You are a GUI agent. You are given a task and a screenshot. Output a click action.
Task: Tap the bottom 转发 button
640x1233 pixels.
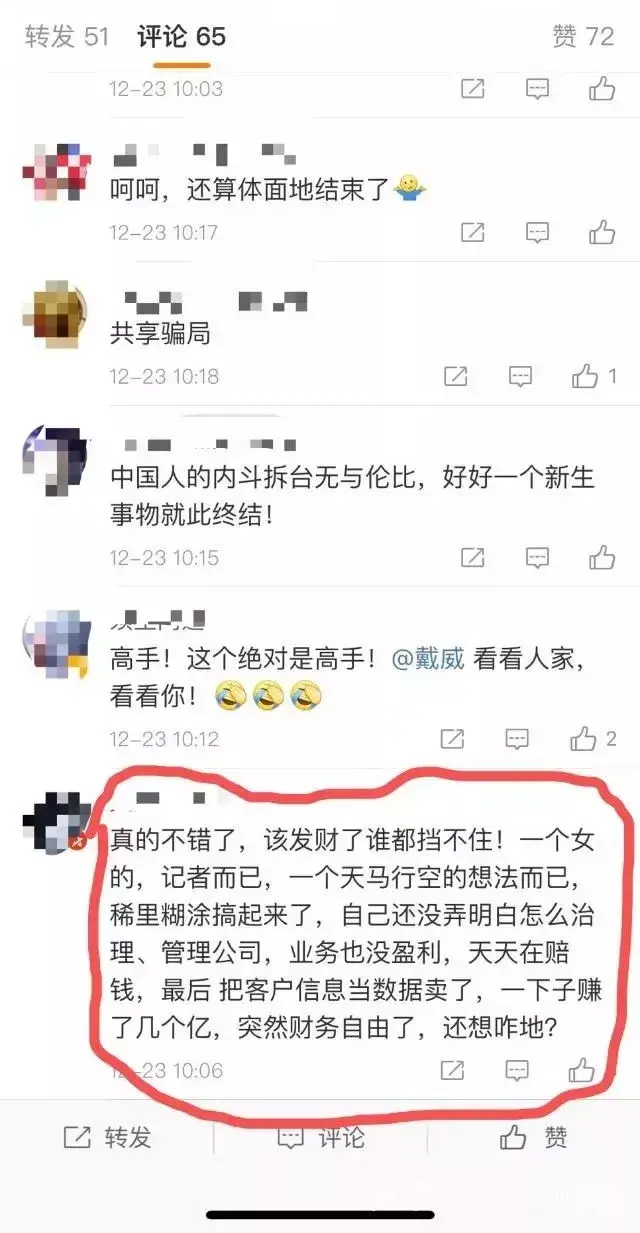click(107, 1137)
